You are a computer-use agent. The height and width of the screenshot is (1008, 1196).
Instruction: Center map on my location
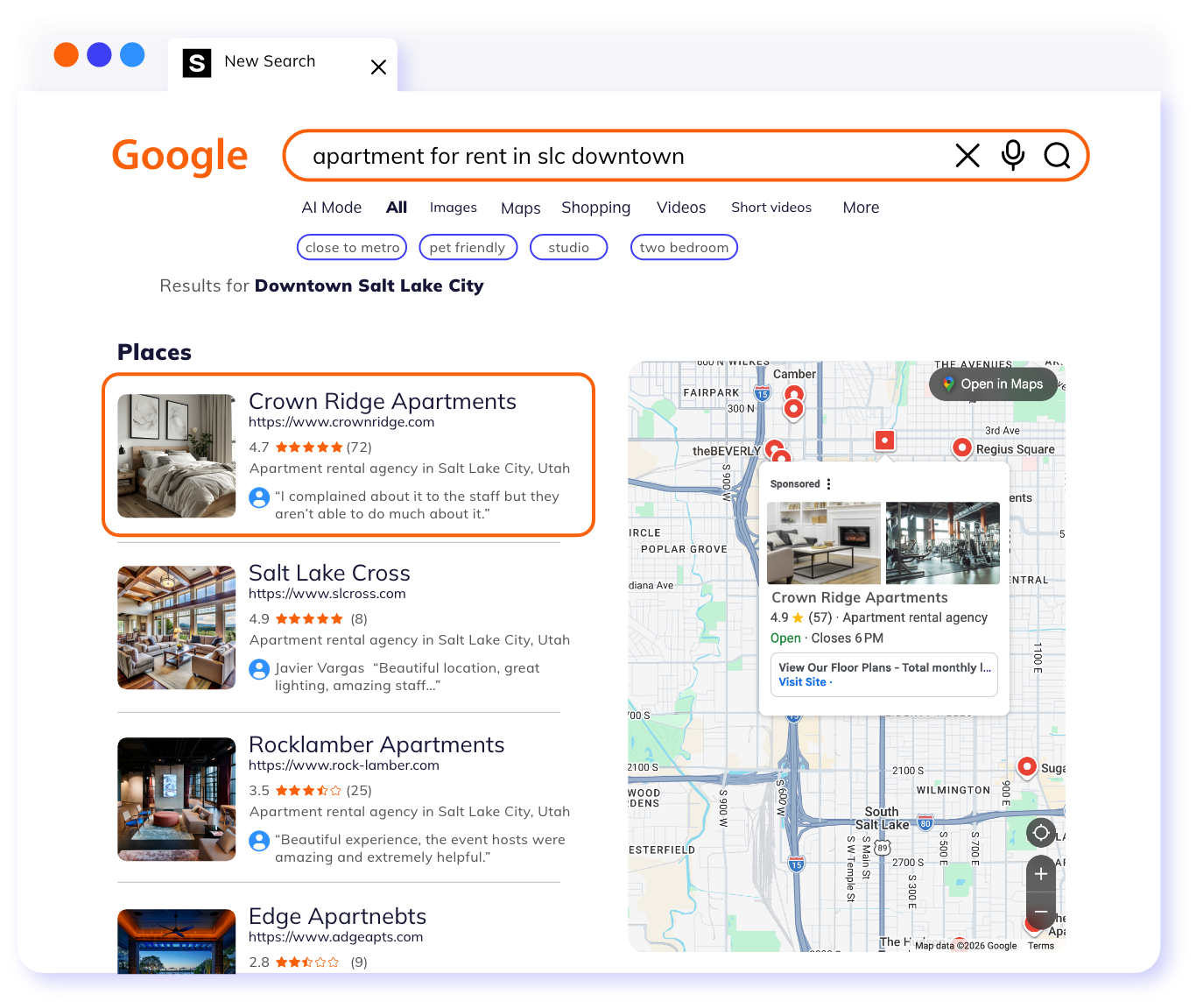[x=1041, y=833]
